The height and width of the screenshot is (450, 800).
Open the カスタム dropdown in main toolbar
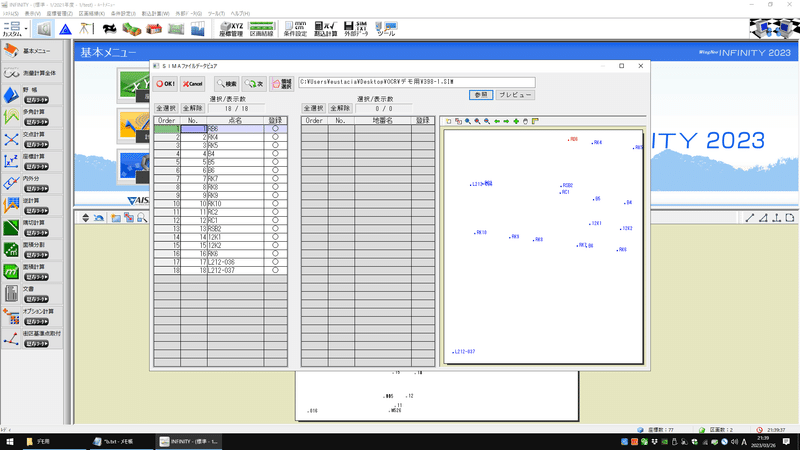[x=26, y=29]
